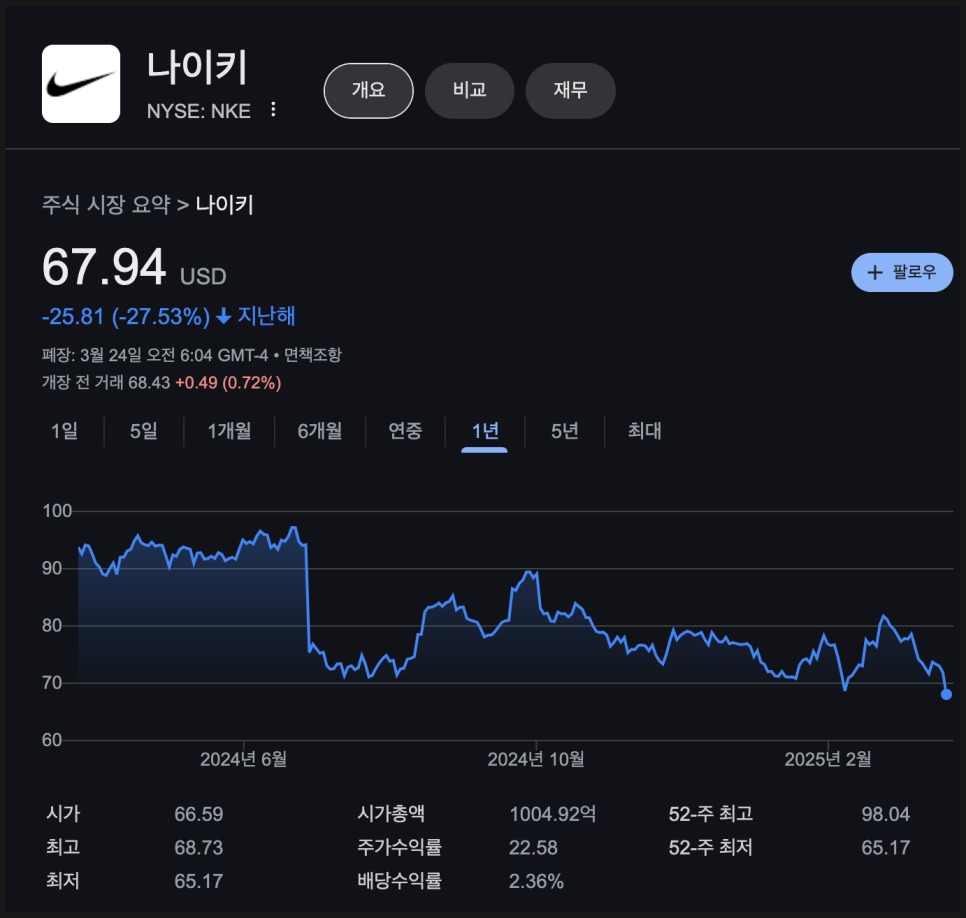The width and height of the screenshot is (966, 918).
Task: Show the 5년 chart range
Action: pyautogui.click(x=564, y=431)
